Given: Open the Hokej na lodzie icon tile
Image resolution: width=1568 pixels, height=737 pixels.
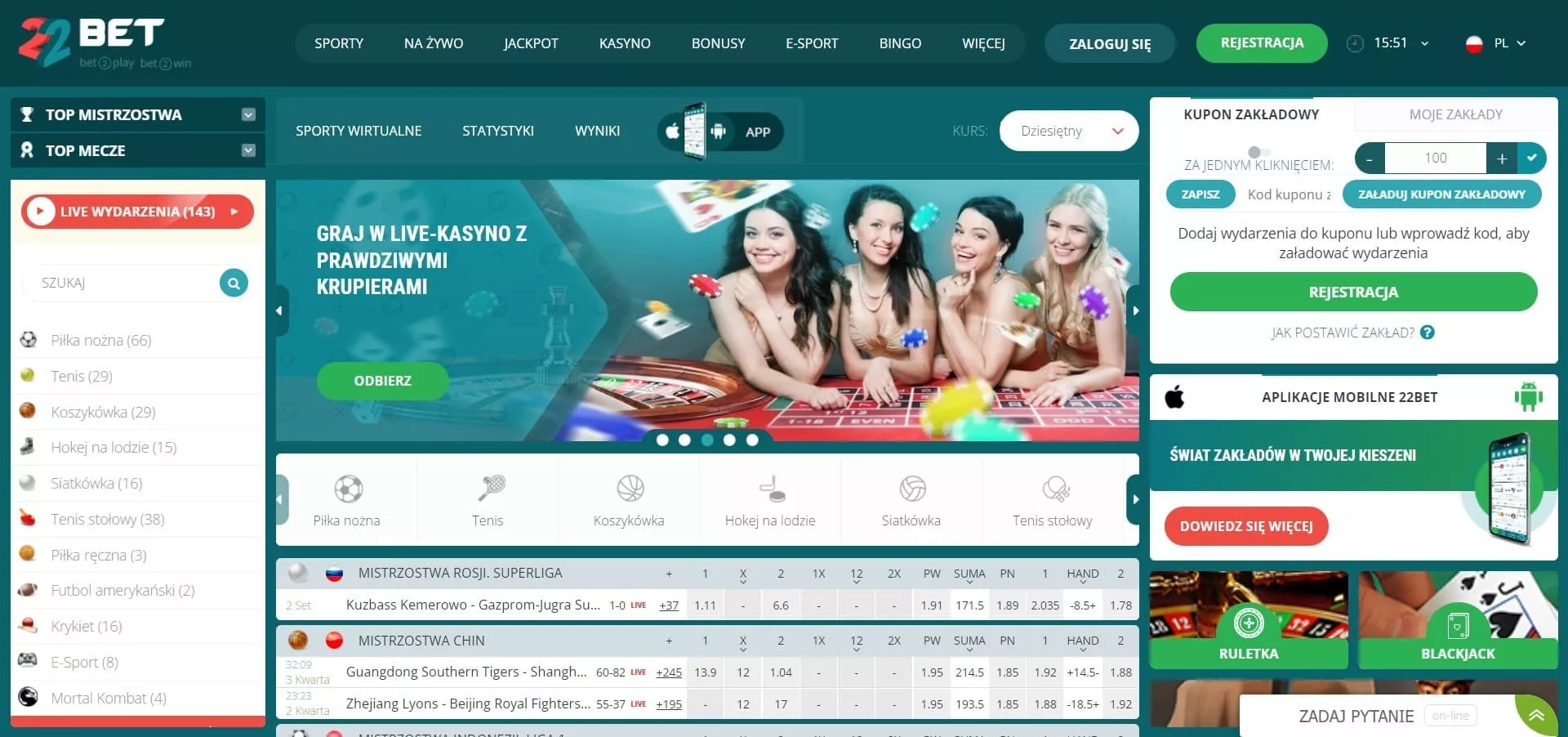Looking at the screenshot, I should pos(770,489).
